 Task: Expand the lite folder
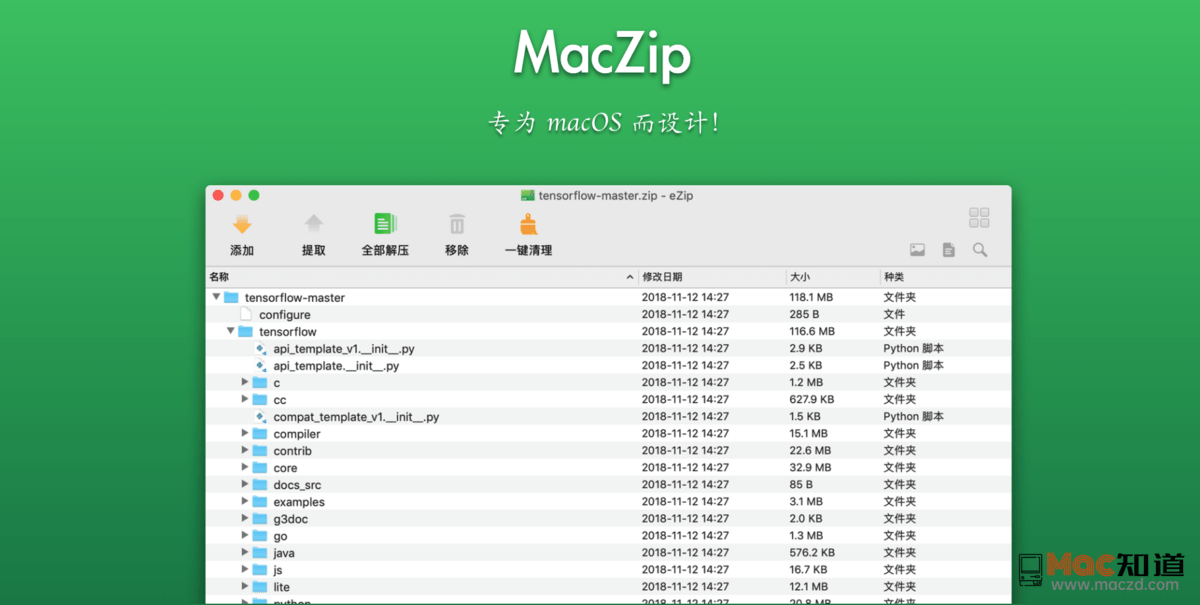tap(246, 586)
